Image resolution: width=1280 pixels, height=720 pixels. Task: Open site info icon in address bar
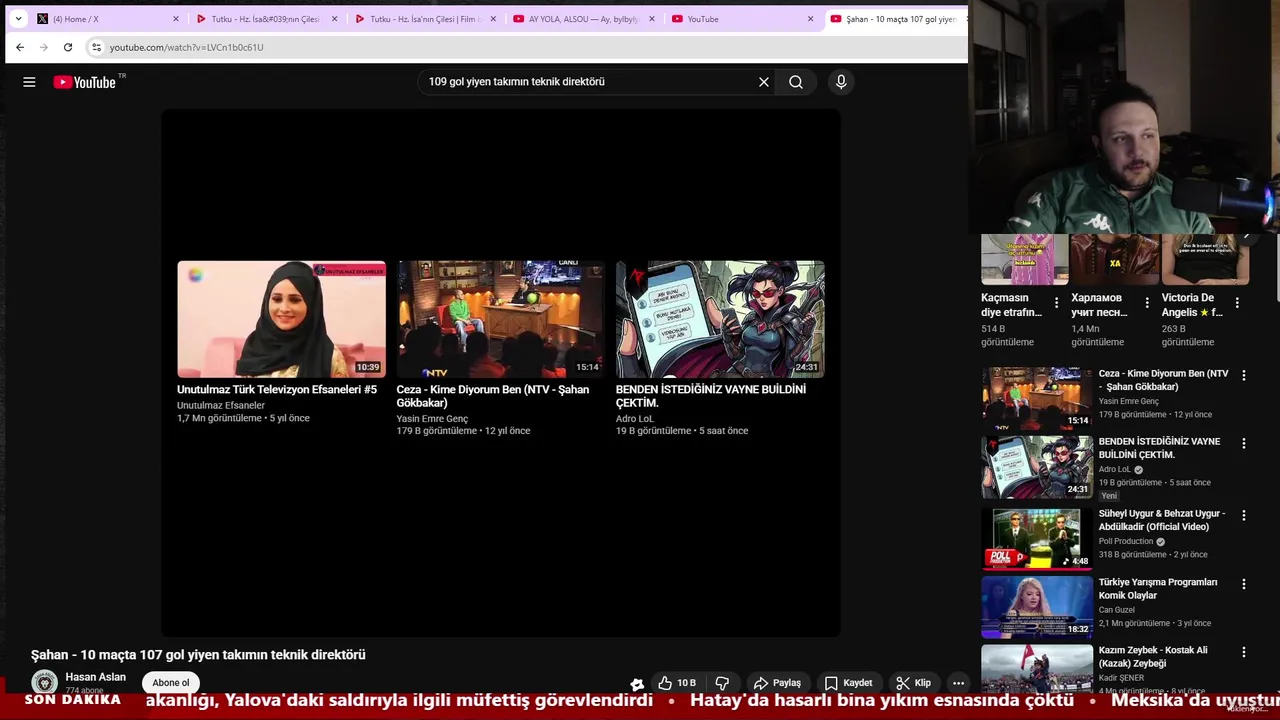pos(96,47)
